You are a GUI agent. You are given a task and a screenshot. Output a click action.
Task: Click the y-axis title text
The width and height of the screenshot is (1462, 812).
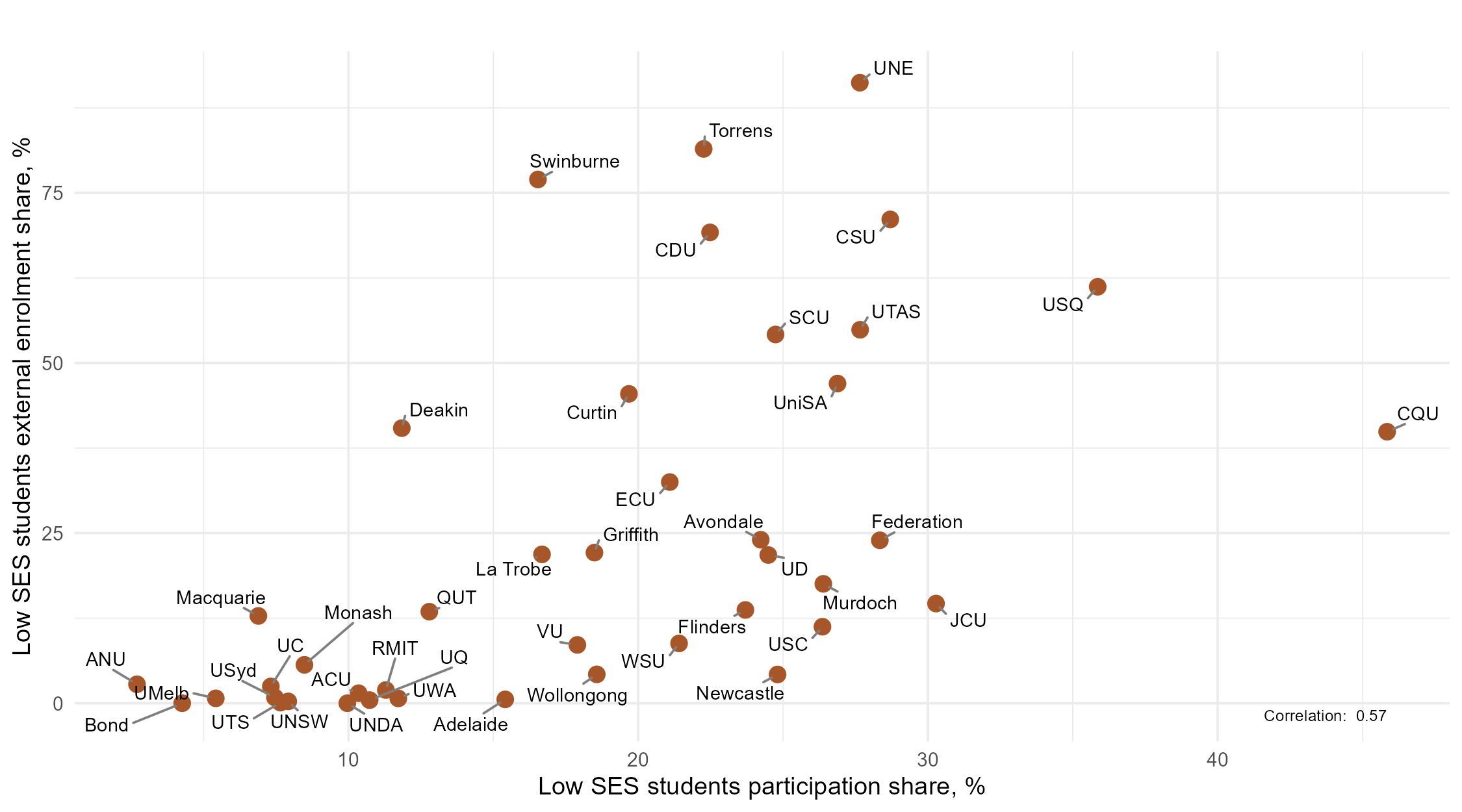(22, 396)
